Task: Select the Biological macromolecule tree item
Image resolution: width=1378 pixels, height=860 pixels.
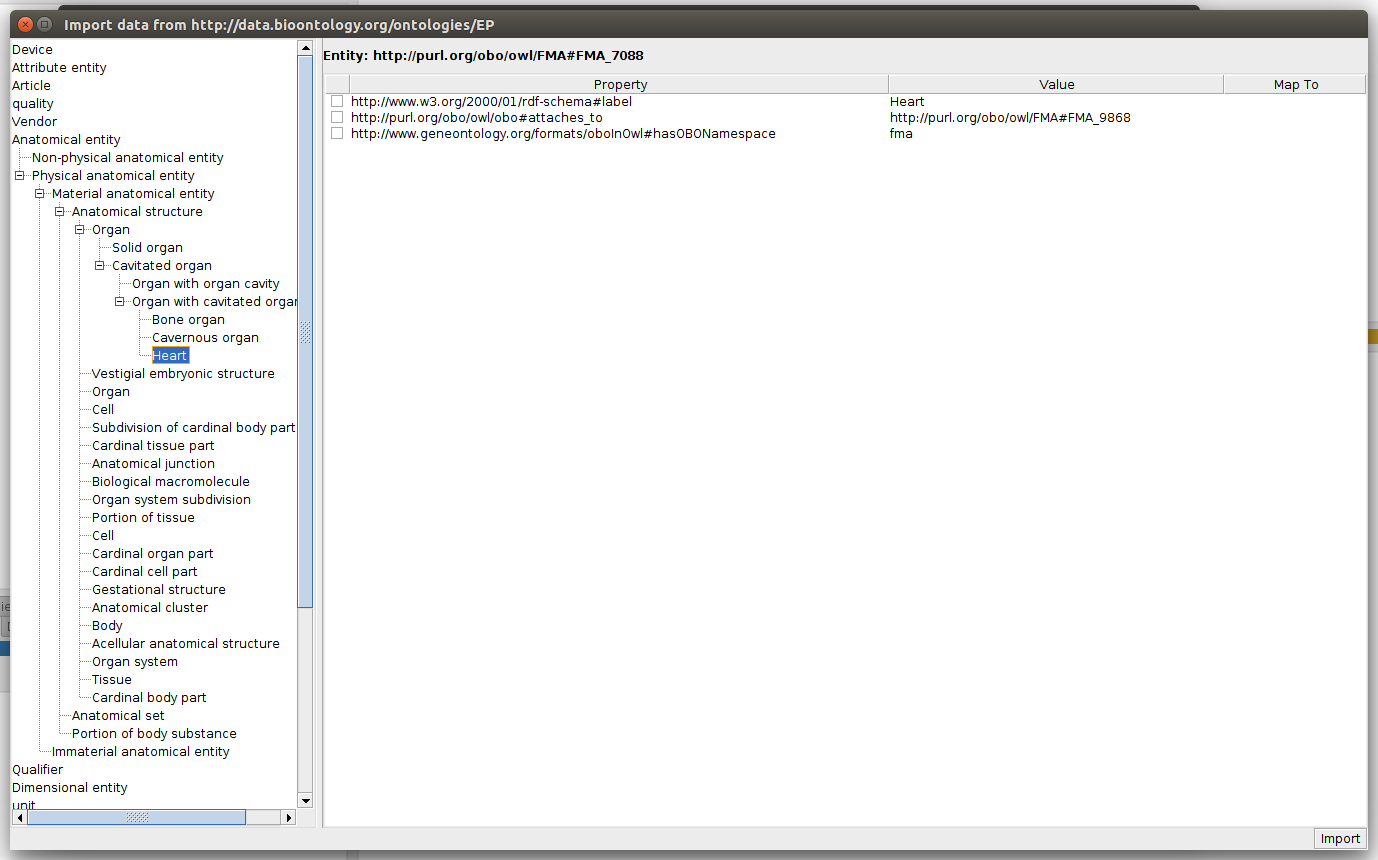Action: [x=171, y=481]
